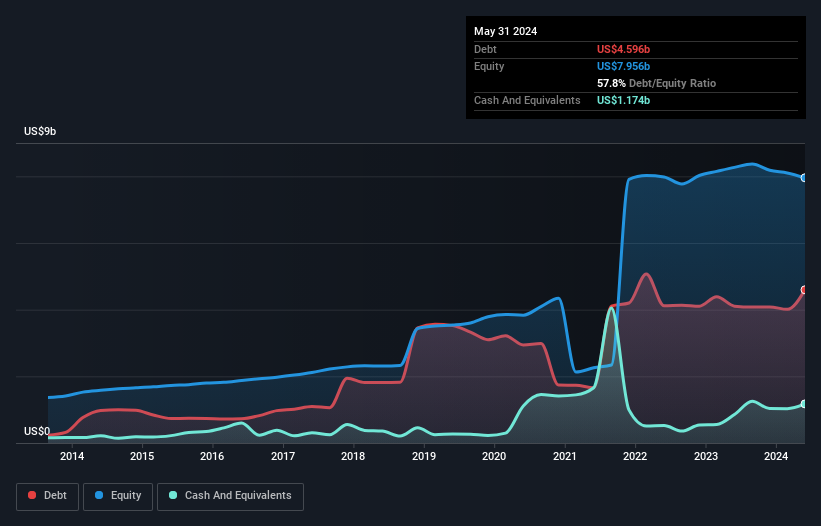Click the 2015 x-axis label
Image resolution: width=821 pixels, height=526 pixels.
tap(142, 456)
